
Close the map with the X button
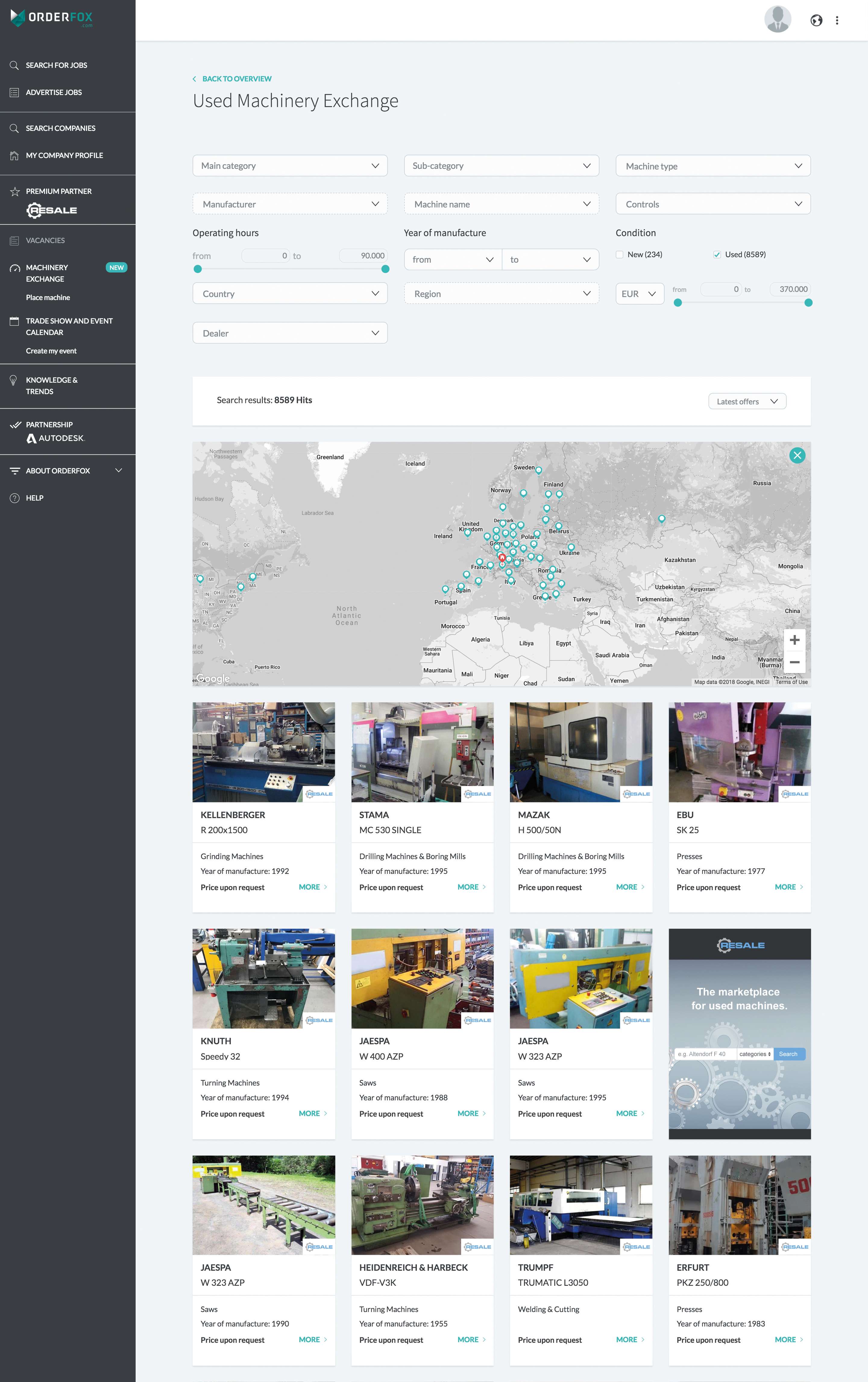click(x=797, y=456)
